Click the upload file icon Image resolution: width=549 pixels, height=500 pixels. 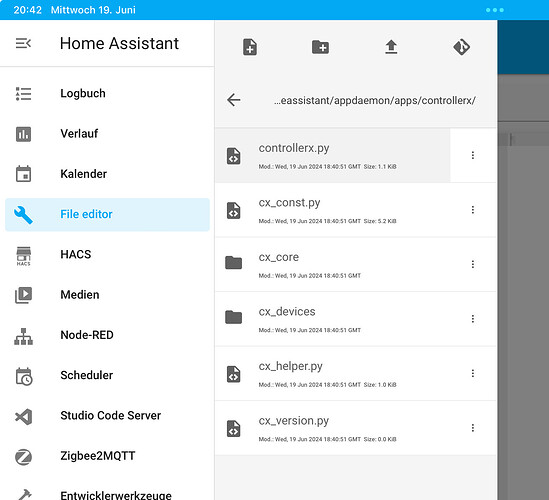tap(391, 47)
